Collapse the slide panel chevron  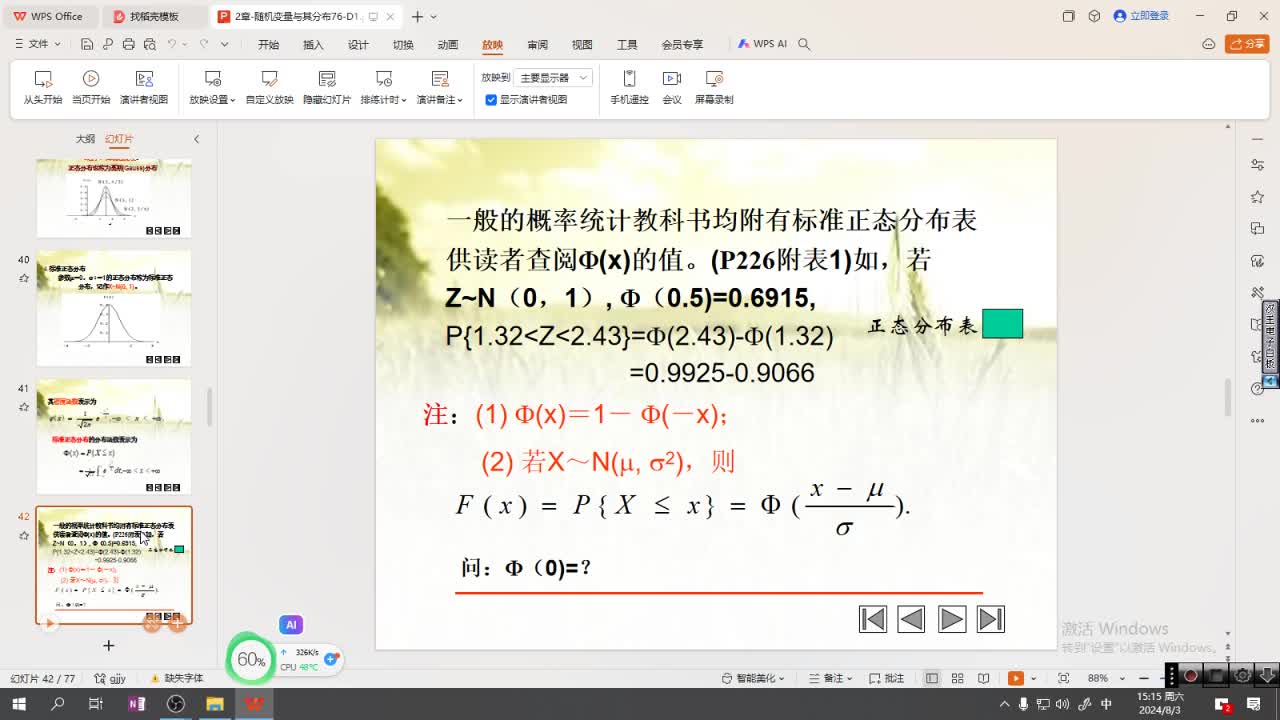point(196,139)
